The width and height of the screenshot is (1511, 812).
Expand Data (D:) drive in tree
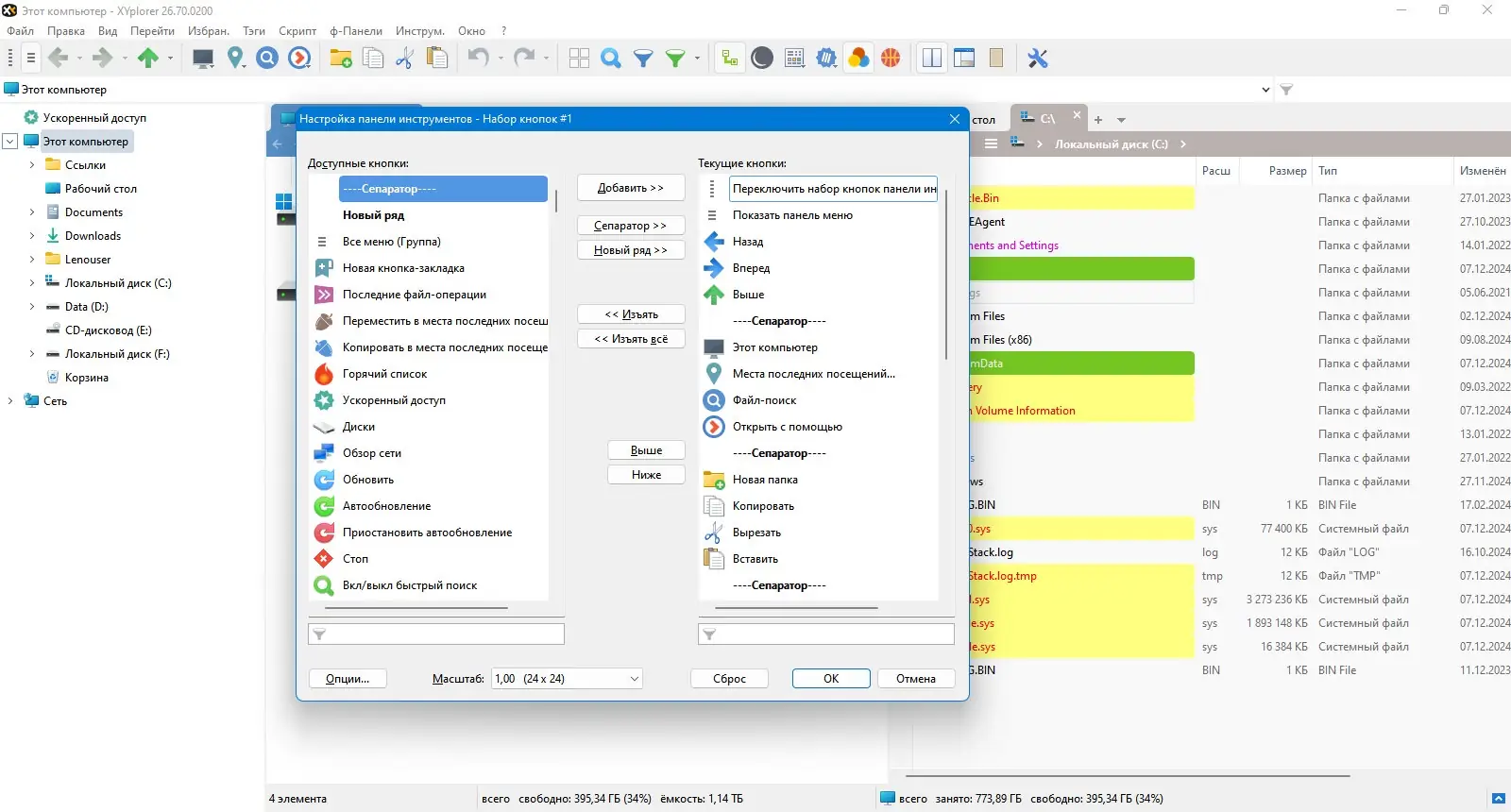pyautogui.click(x=32, y=307)
